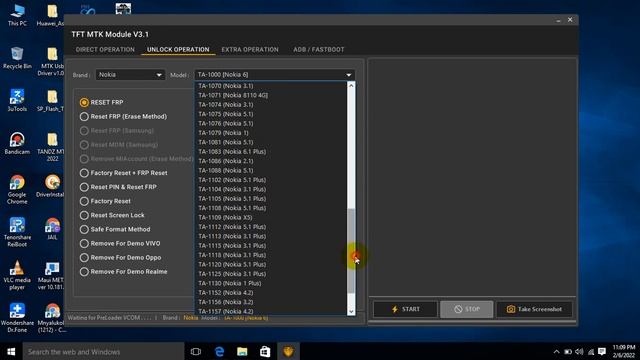The width and height of the screenshot is (640, 360).
Task: Launch Tenorshare ReiBoot shortcut
Action: [17, 232]
